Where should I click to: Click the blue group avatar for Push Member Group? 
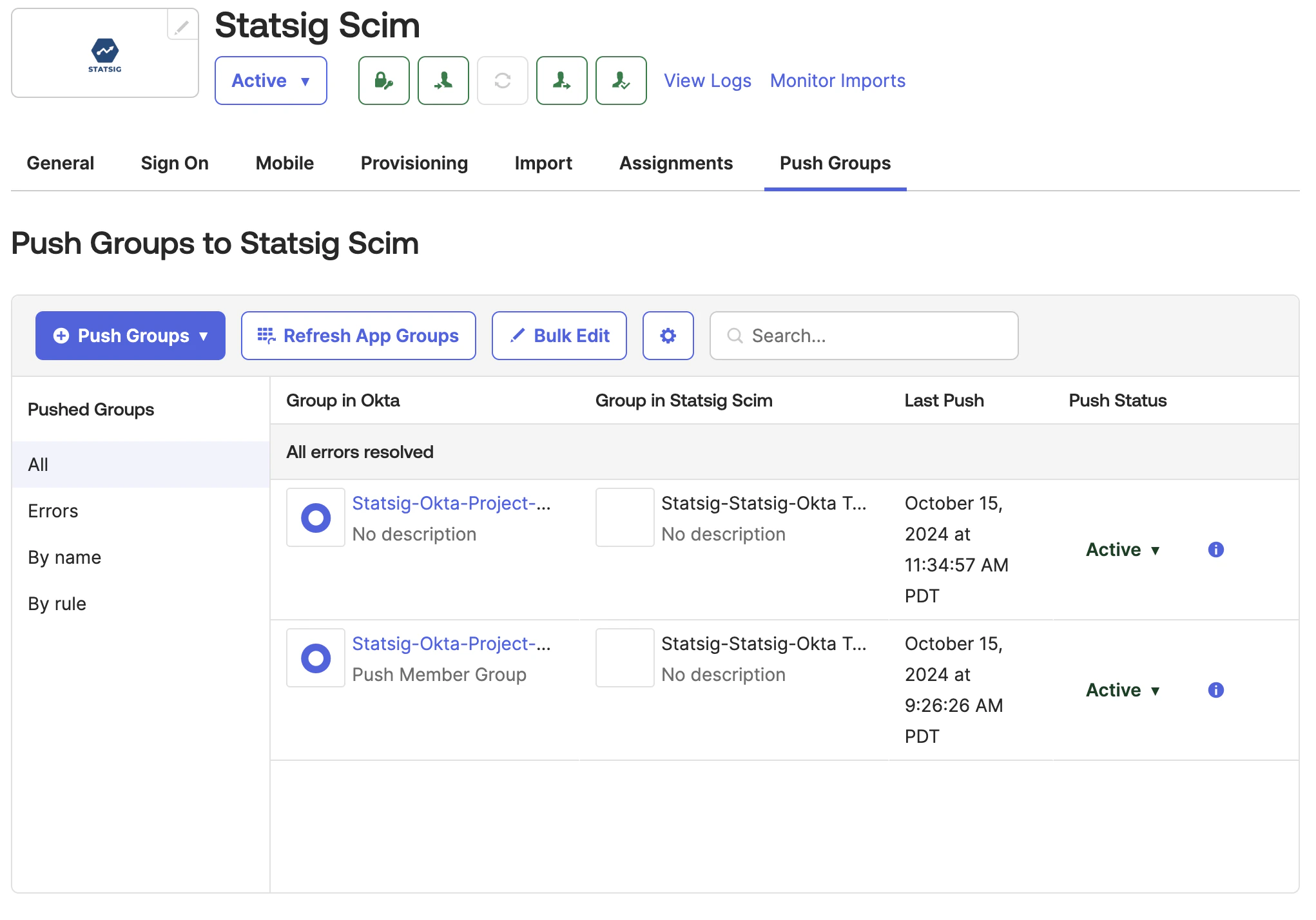click(315, 658)
